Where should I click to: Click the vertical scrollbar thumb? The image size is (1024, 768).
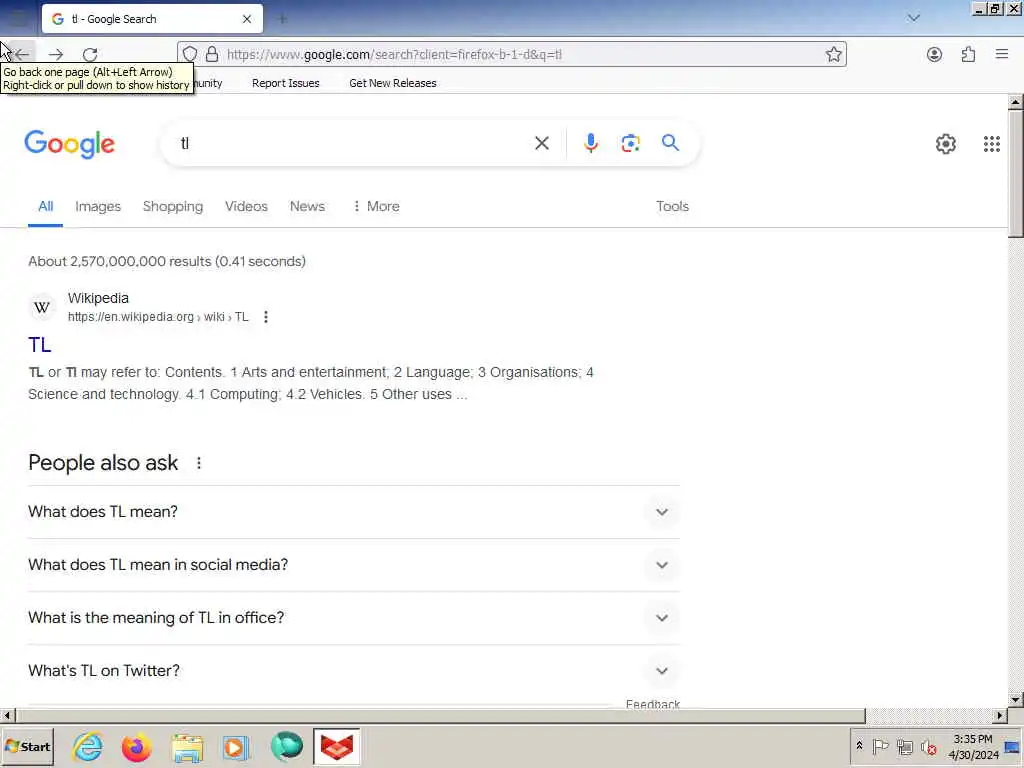1015,174
